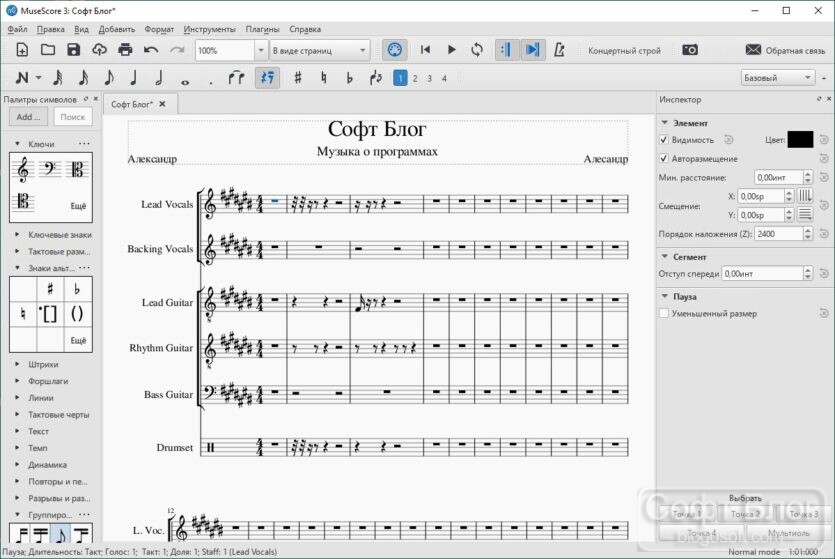Open the zoom level 100% dropdown

click(x=259, y=50)
